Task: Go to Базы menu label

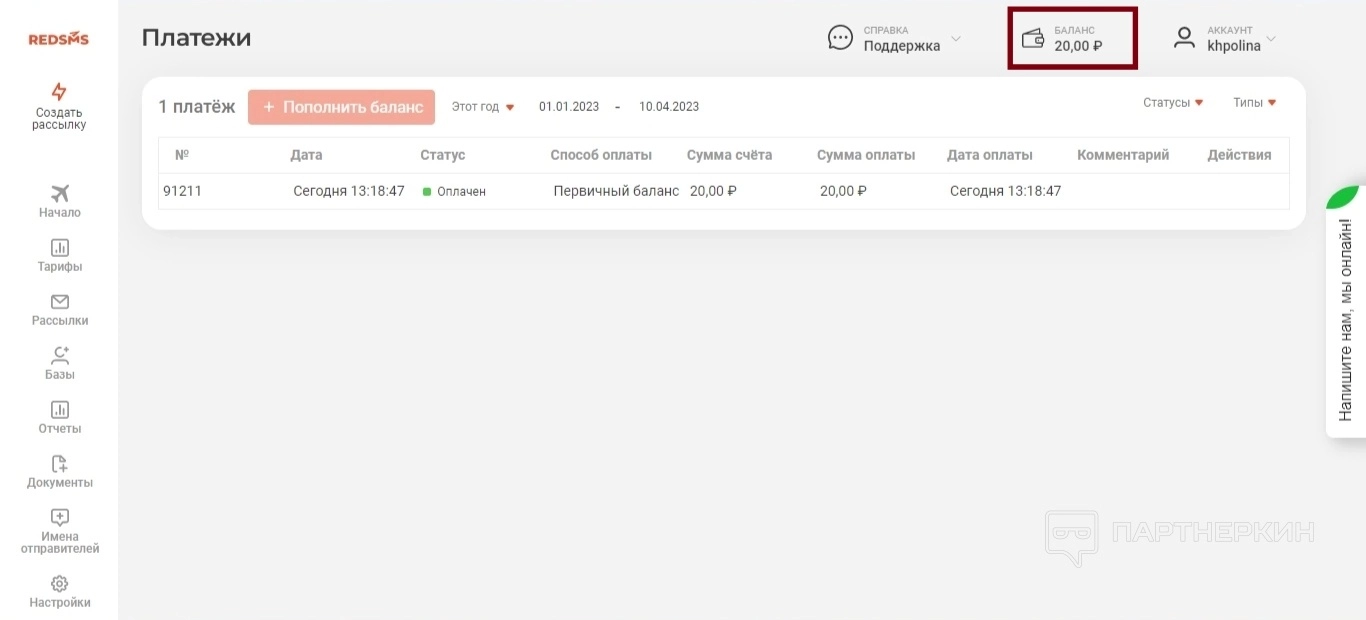Action: click(x=60, y=375)
